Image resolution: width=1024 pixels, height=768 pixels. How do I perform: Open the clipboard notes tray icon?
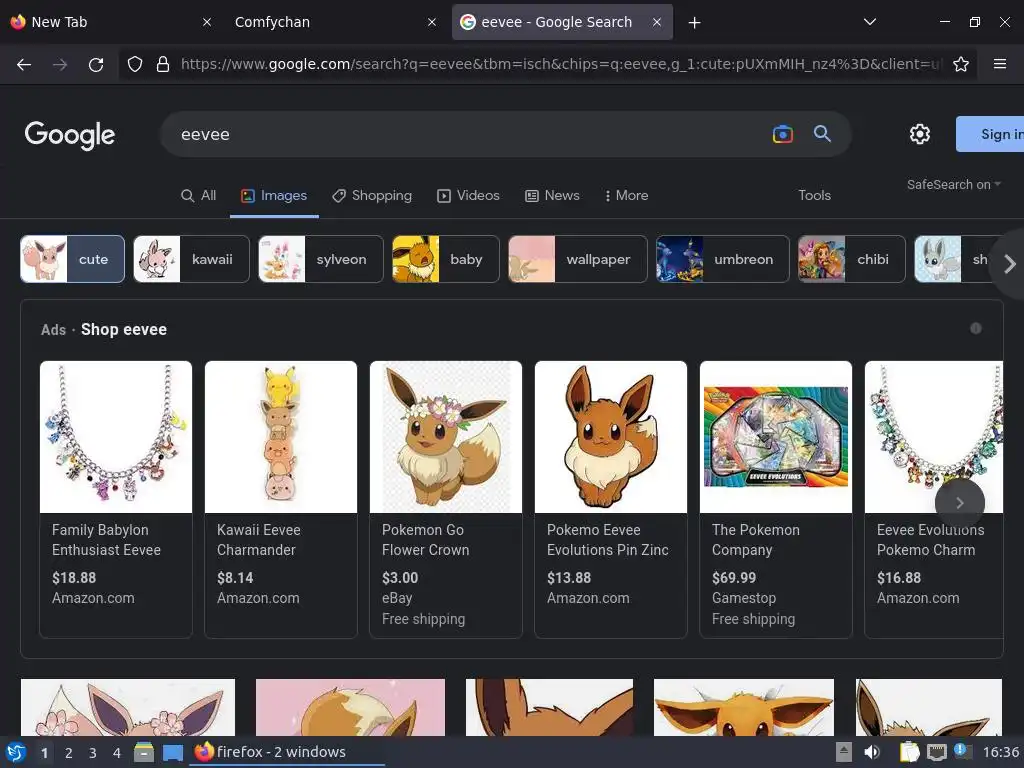coord(909,752)
